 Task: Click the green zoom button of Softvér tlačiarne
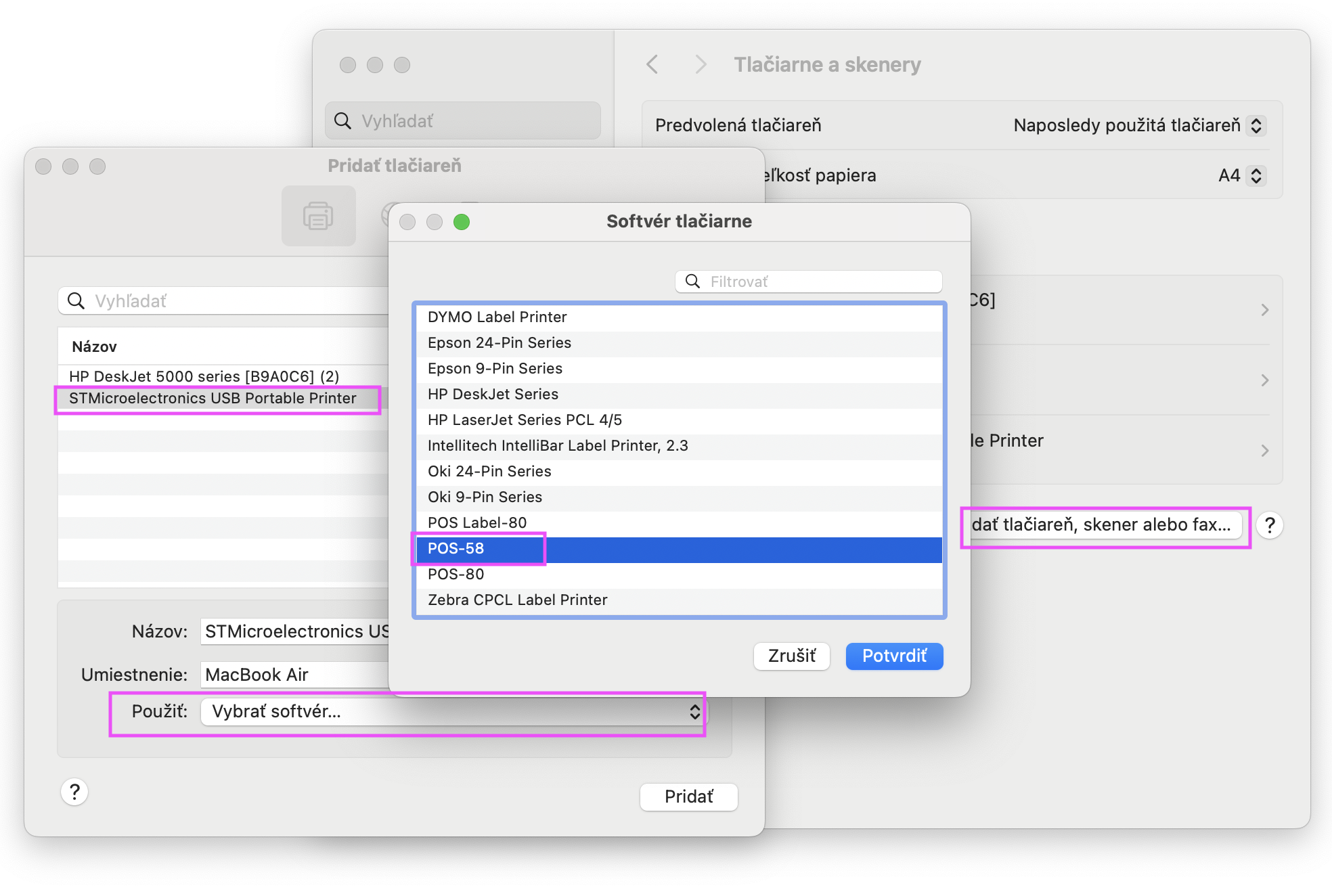[x=462, y=222]
